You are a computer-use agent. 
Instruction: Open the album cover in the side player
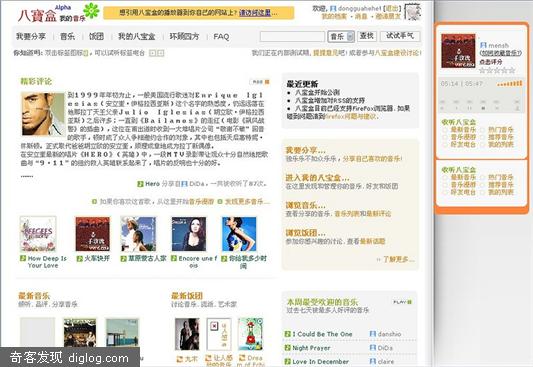[458, 51]
